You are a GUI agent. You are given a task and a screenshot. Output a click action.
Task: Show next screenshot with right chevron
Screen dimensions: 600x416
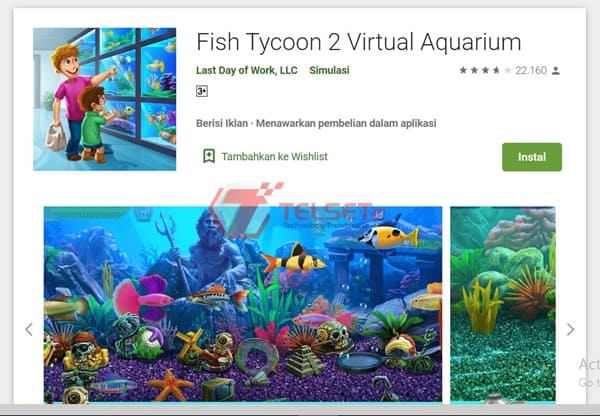tap(570, 329)
